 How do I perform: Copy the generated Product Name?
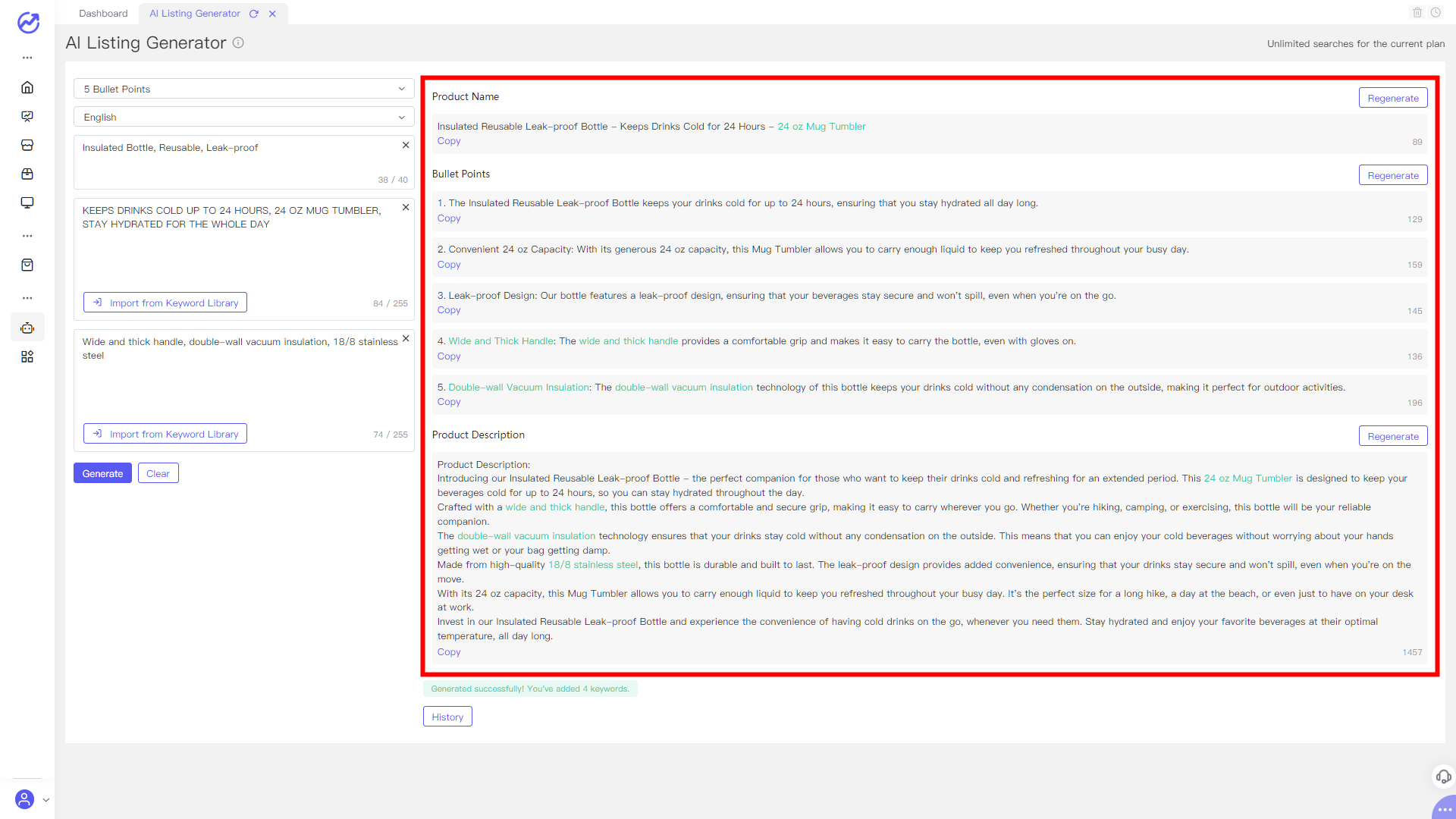449,141
